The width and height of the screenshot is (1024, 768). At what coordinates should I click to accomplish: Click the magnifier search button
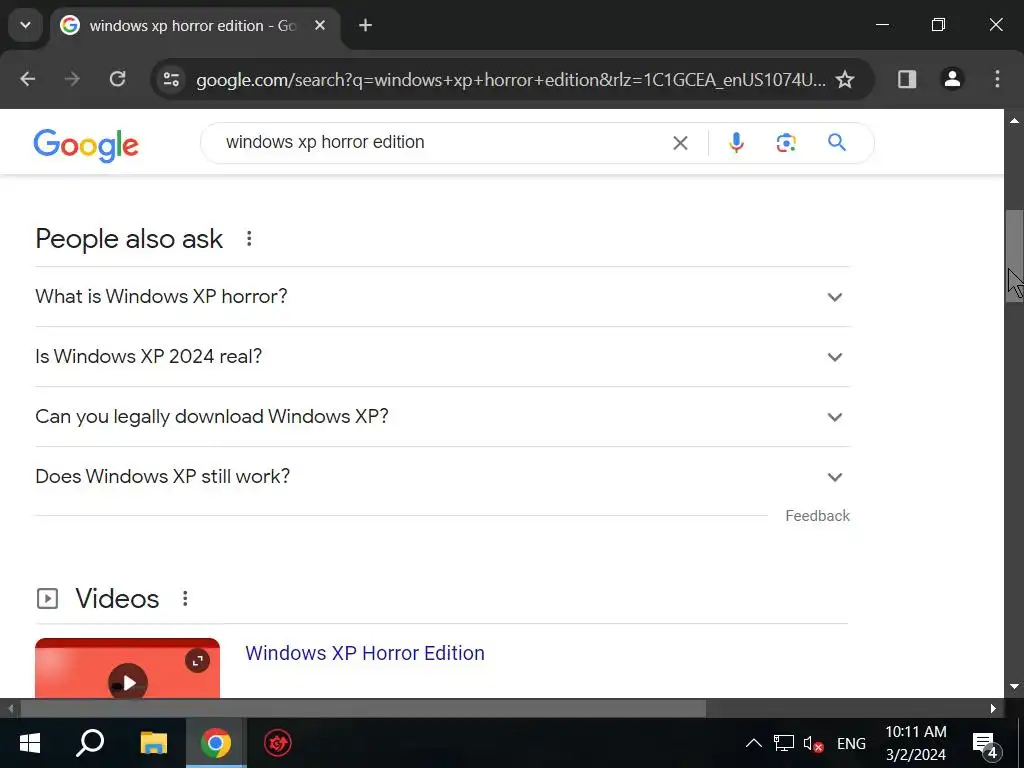click(837, 142)
